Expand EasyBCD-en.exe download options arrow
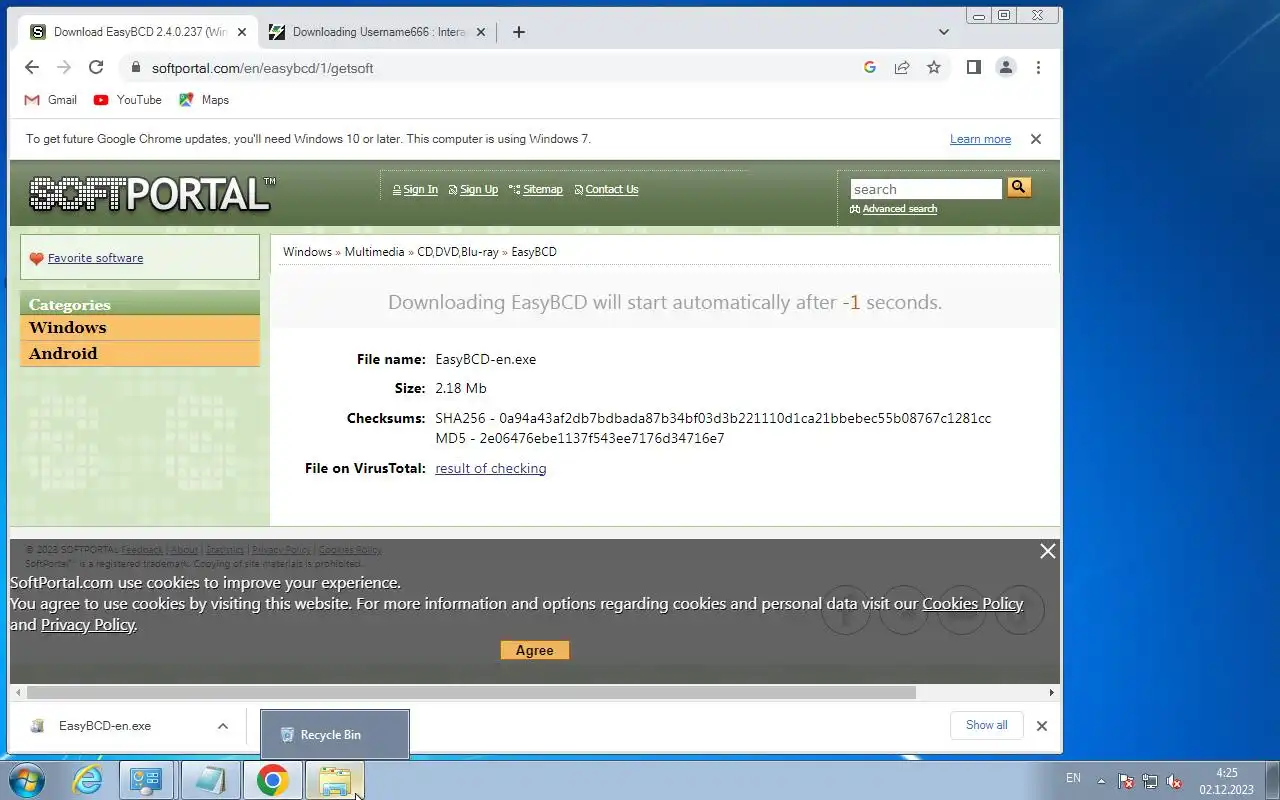1280x800 pixels. click(222, 726)
